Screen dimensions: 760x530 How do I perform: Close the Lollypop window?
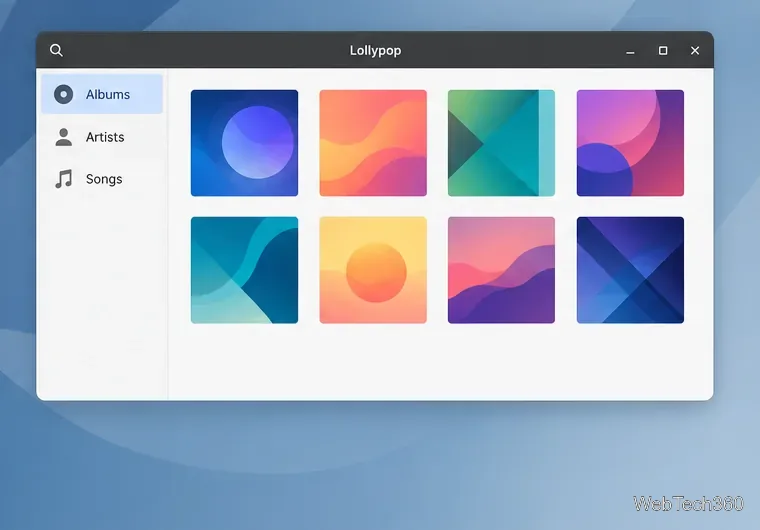[695, 50]
